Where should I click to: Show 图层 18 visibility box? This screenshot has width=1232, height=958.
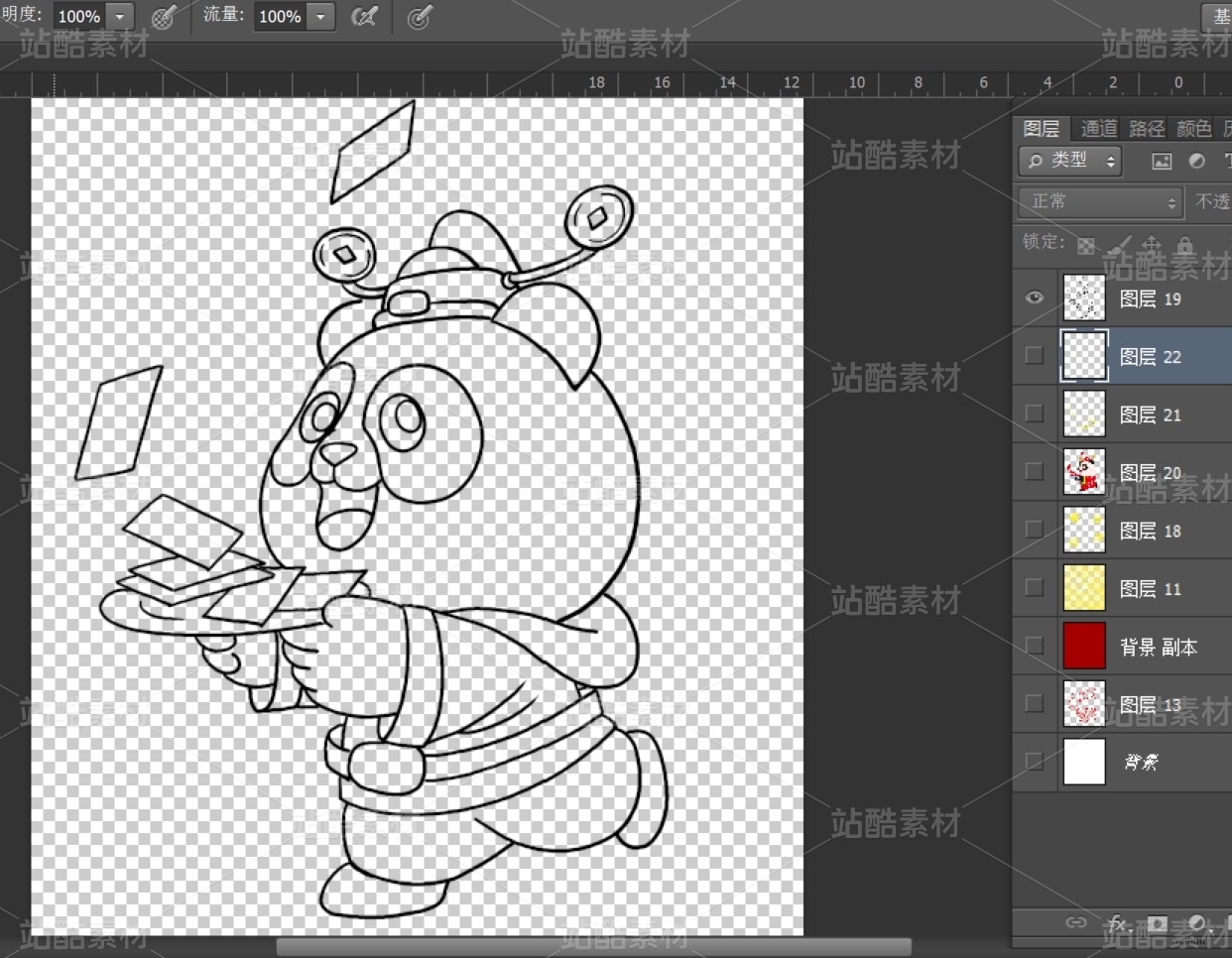point(1035,530)
